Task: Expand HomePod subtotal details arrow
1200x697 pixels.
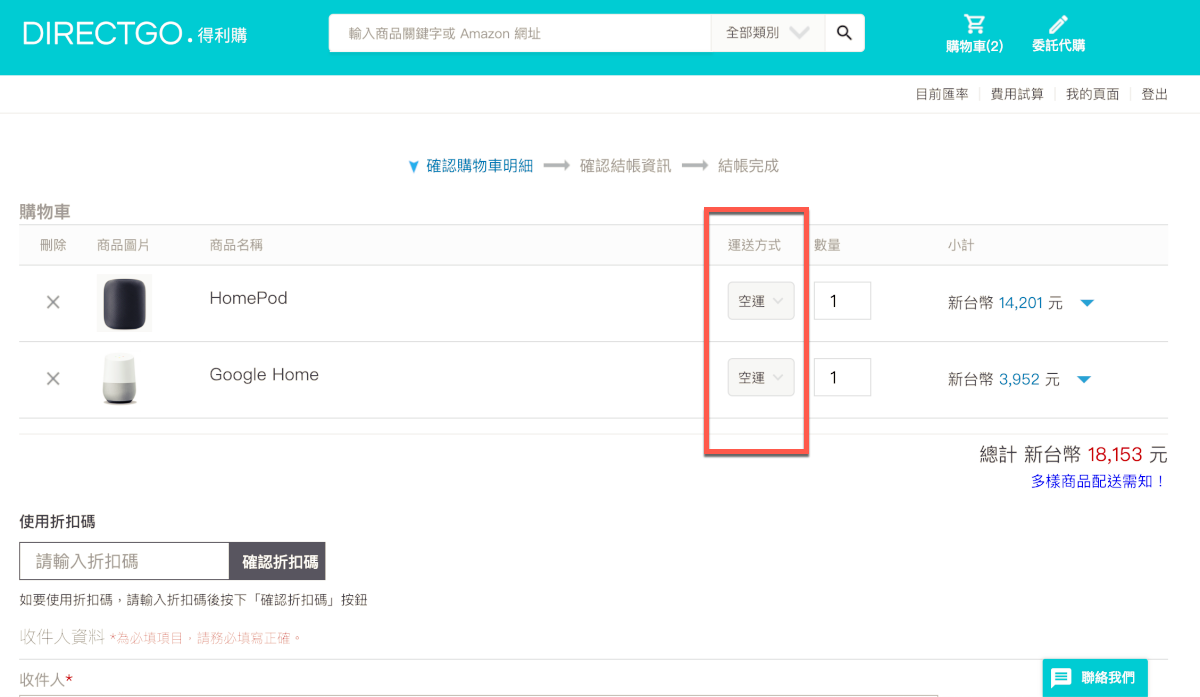Action: (1087, 303)
